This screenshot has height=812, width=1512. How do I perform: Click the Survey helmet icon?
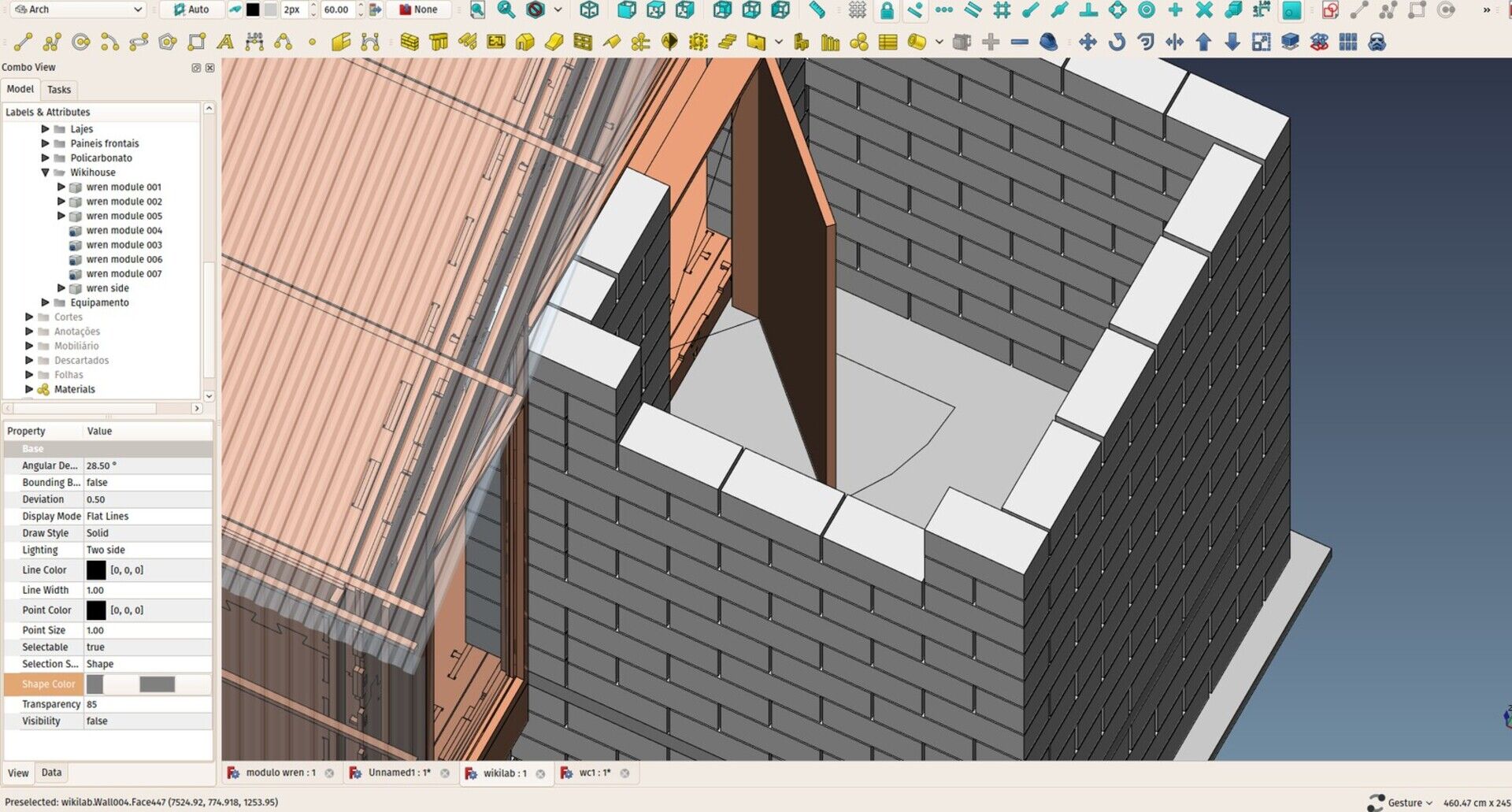click(x=1048, y=42)
